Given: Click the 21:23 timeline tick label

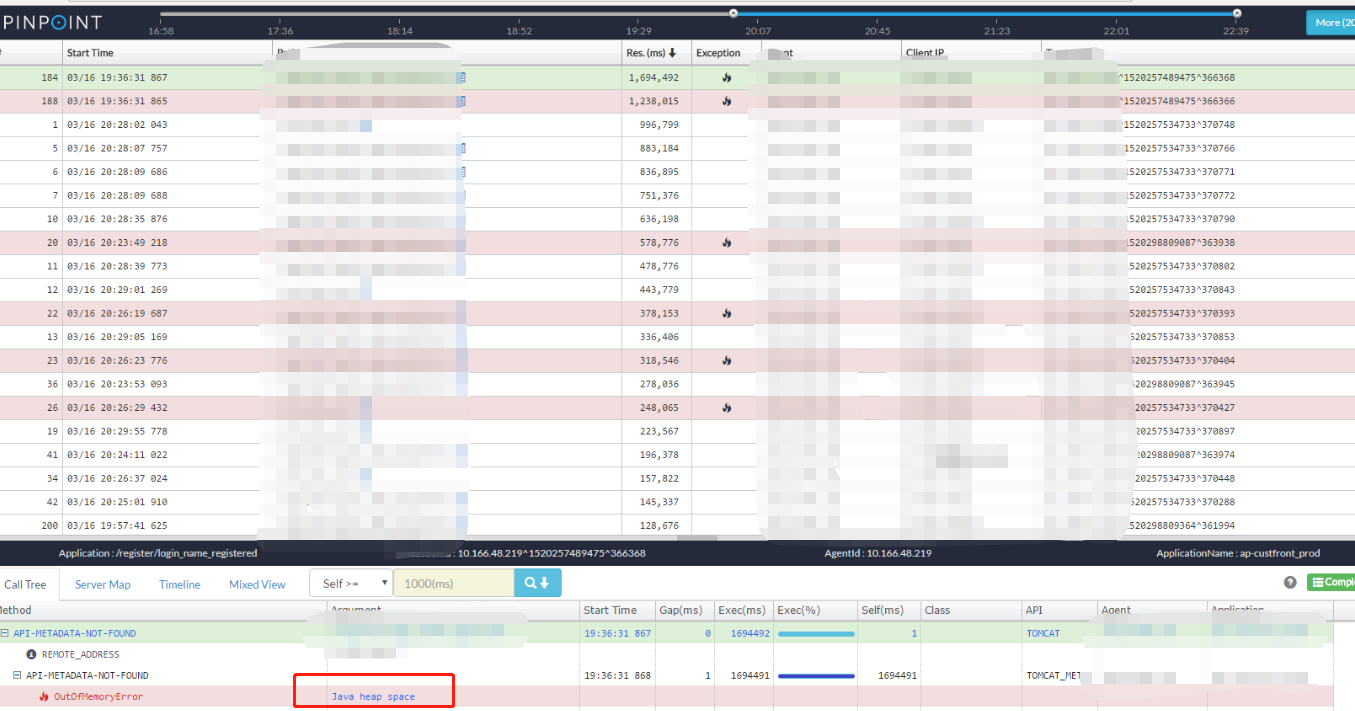Looking at the screenshot, I should pyautogui.click(x=997, y=31).
